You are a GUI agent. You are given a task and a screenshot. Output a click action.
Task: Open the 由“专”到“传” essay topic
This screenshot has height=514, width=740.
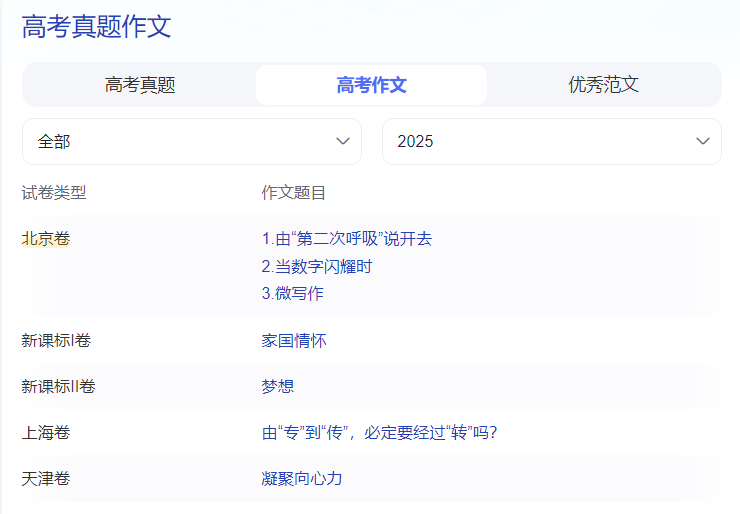[x=379, y=433]
